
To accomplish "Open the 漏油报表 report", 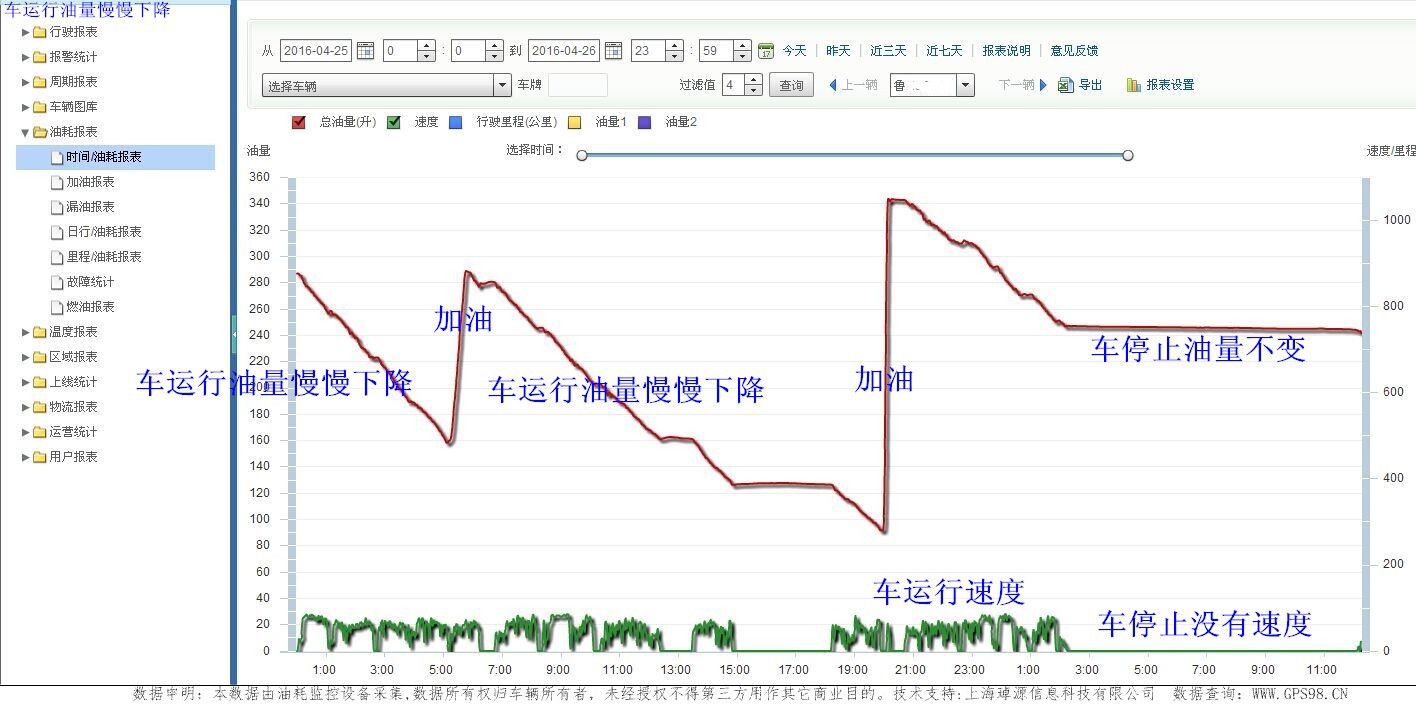I will (90, 207).
